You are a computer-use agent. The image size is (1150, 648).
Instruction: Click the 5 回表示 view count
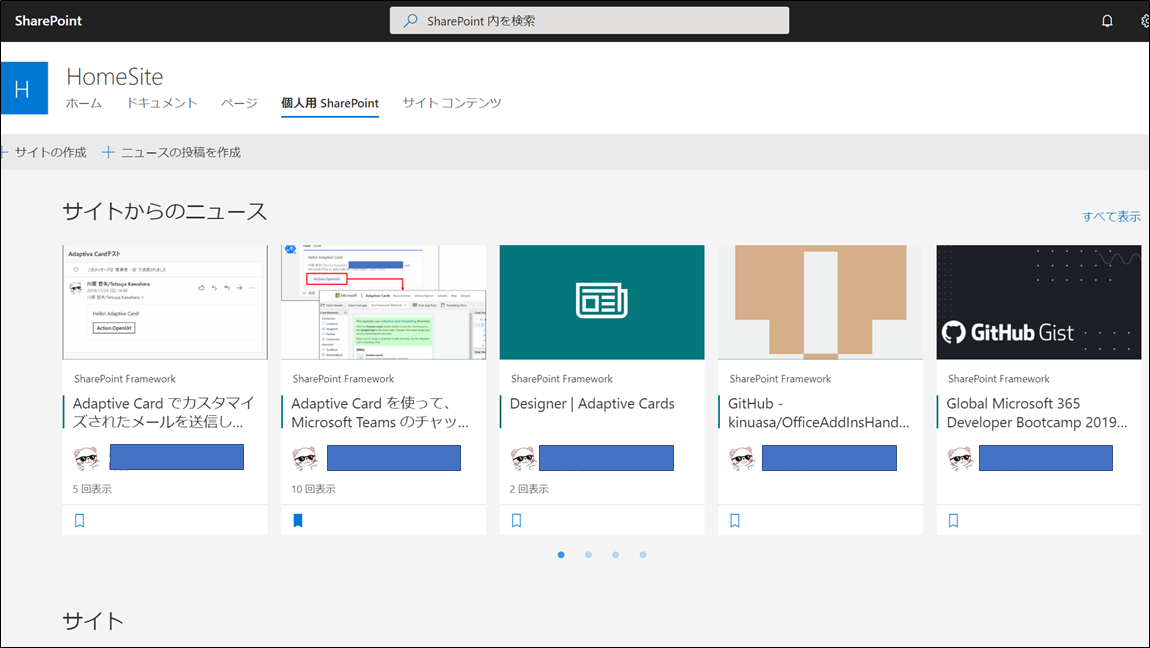[x=92, y=489]
